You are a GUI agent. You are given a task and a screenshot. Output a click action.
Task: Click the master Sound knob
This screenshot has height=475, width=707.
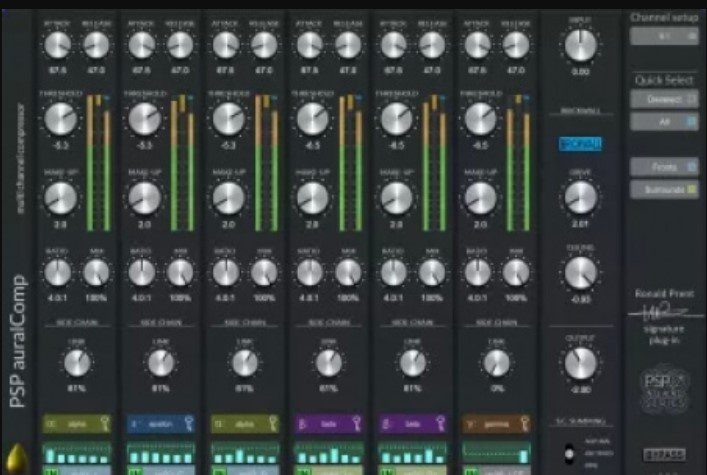pos(580,273)
